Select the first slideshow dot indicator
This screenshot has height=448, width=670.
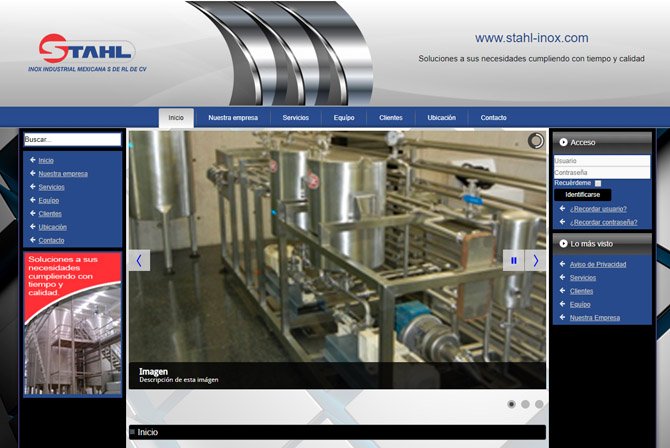click(512, 404)
